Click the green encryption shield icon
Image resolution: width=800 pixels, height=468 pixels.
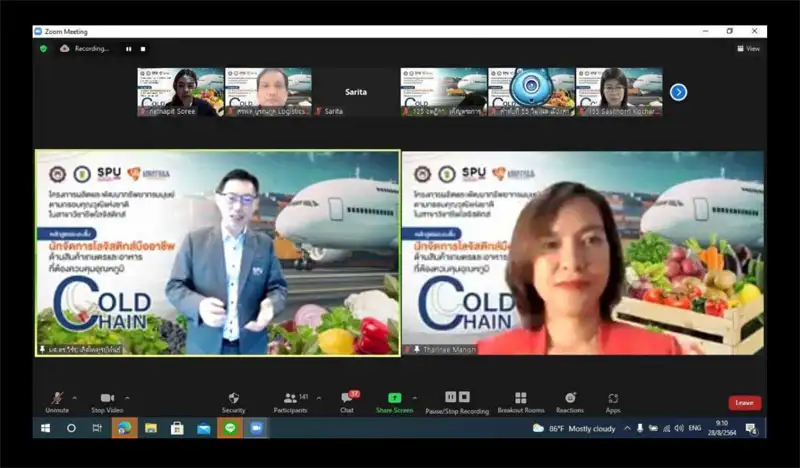pyautogui.click(x=43, y=48)
